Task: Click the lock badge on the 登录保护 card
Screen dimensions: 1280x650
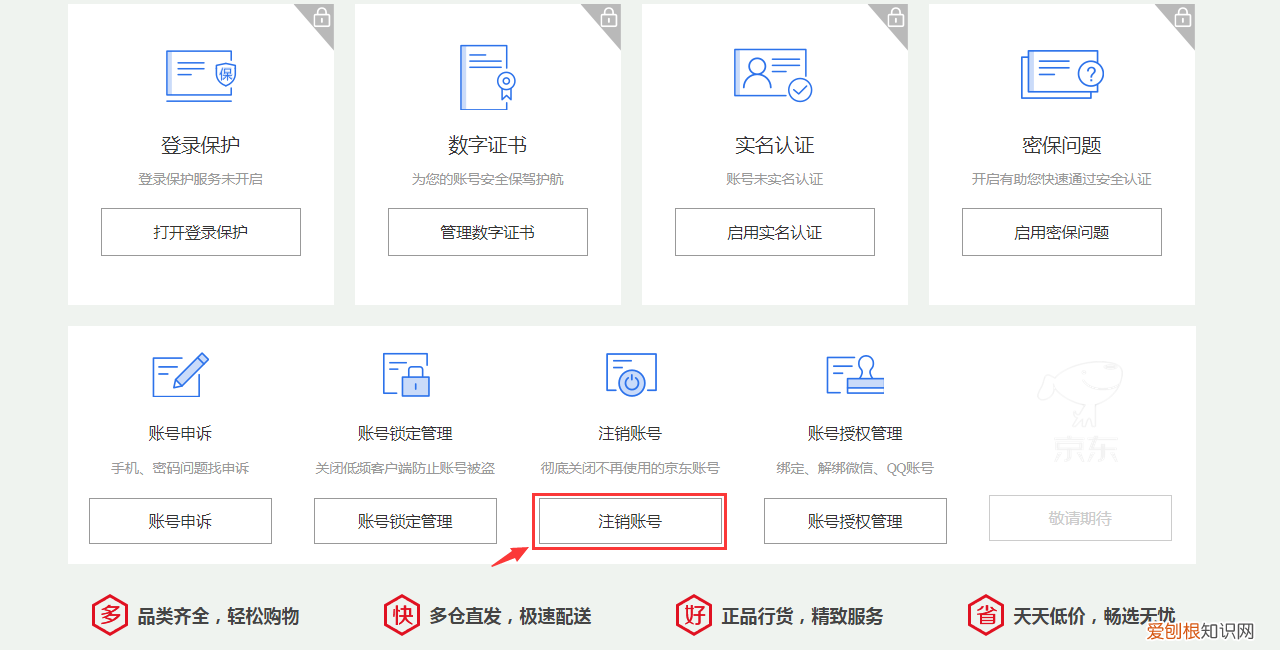Action: [320, 18]
